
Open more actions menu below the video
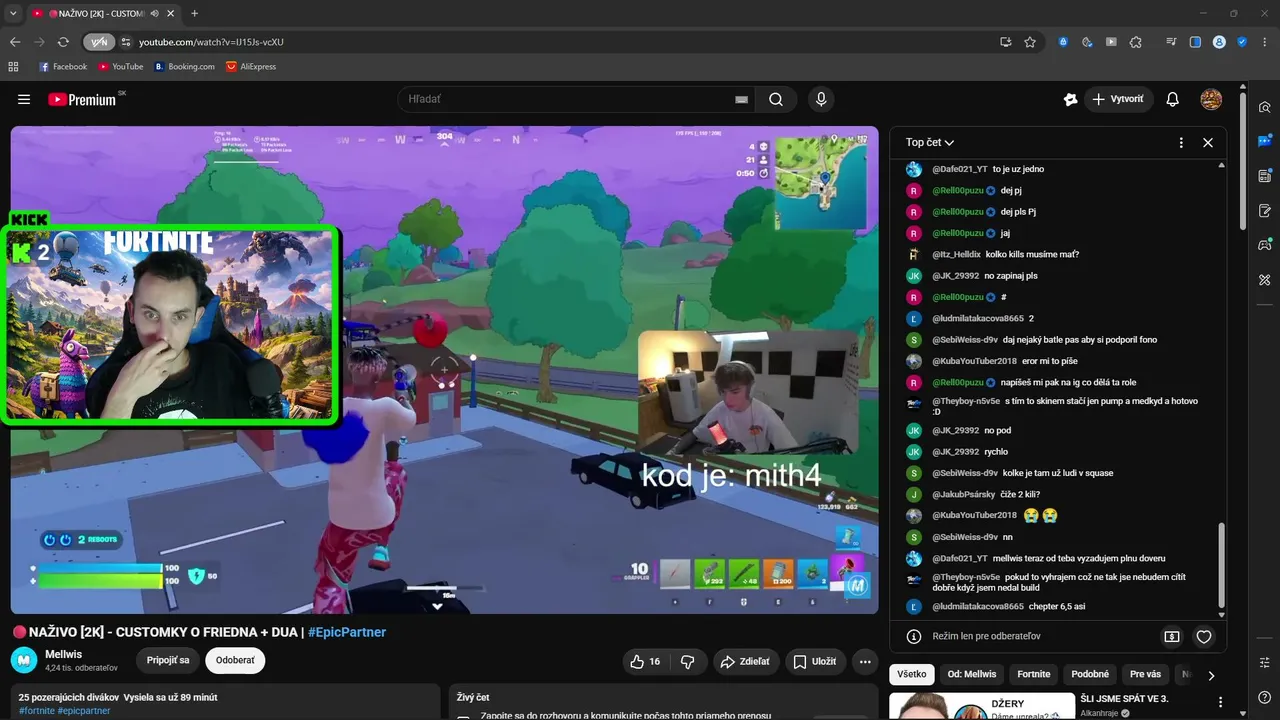point(865,661)
